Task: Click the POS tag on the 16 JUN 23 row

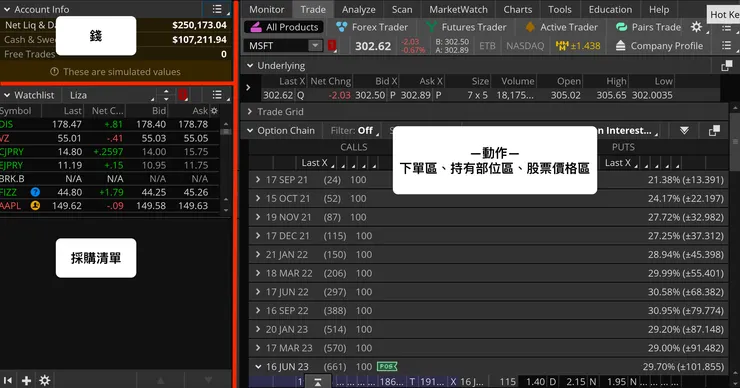Action: click(x=387, y=367)
